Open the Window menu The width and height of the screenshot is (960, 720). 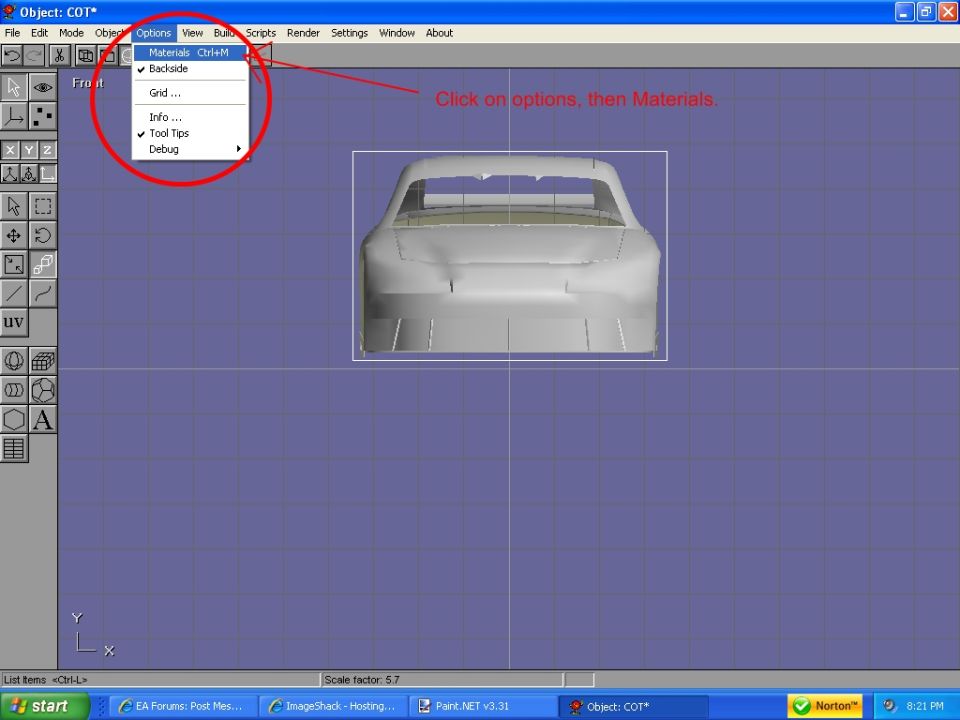[x=397, y=33]
